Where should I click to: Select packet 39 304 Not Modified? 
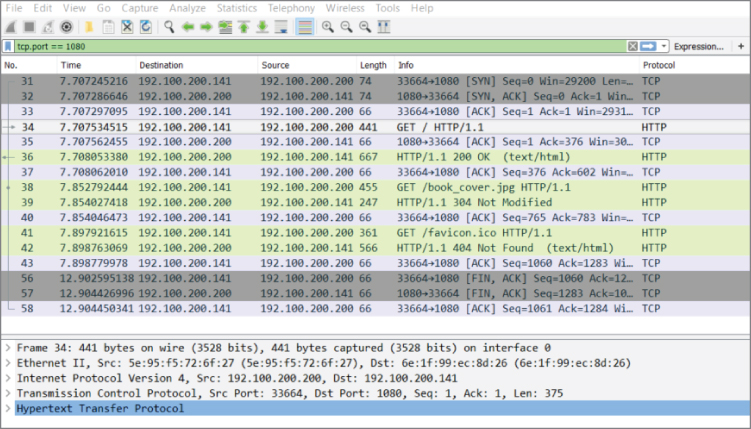376,202
